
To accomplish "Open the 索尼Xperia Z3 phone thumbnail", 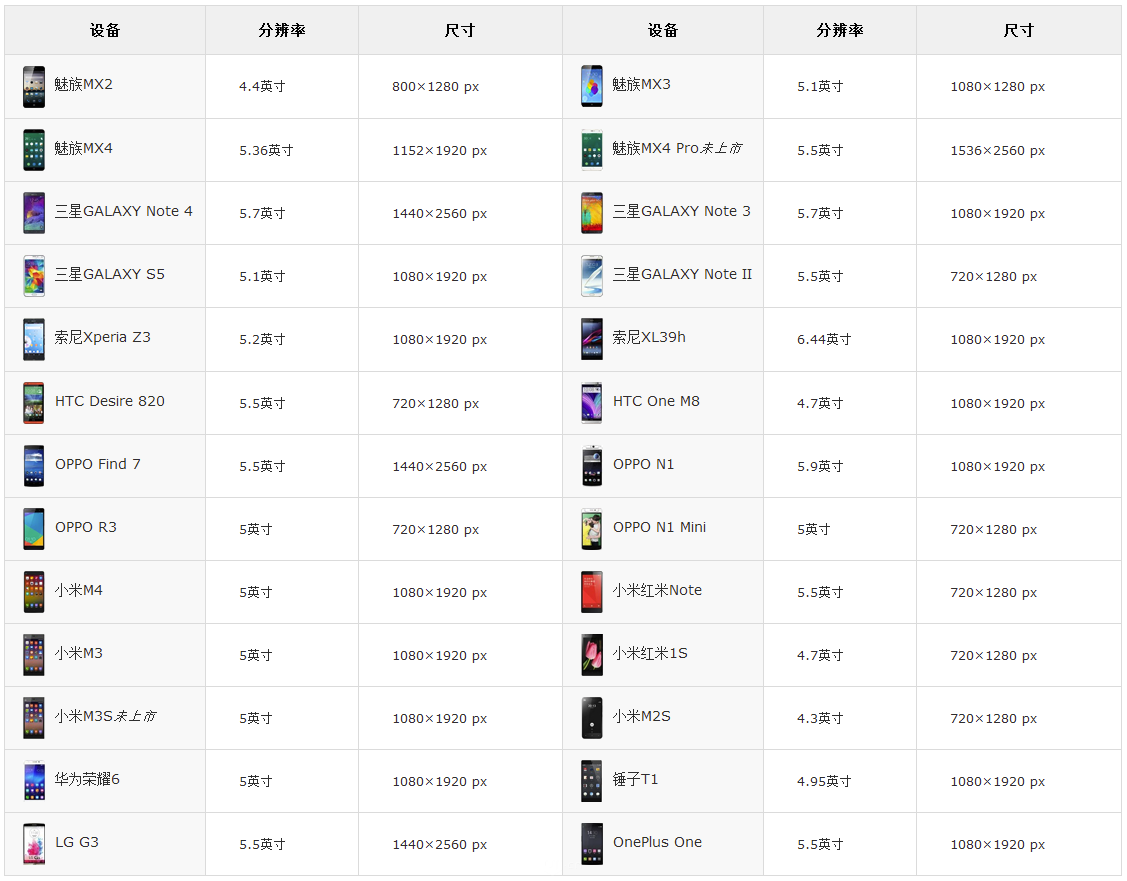I will [x=34, y=340].
